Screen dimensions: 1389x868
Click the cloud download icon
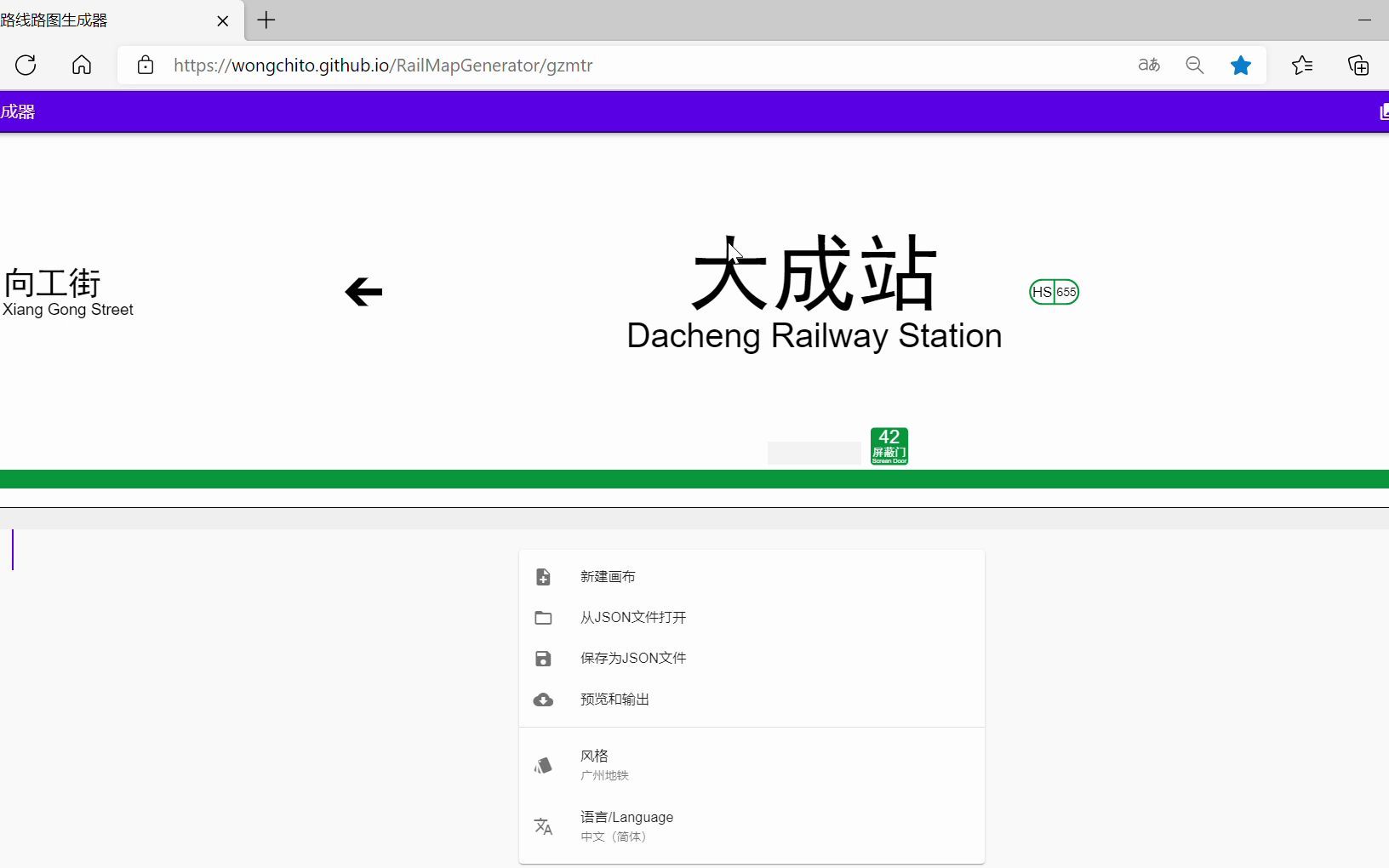pos(543,700)
